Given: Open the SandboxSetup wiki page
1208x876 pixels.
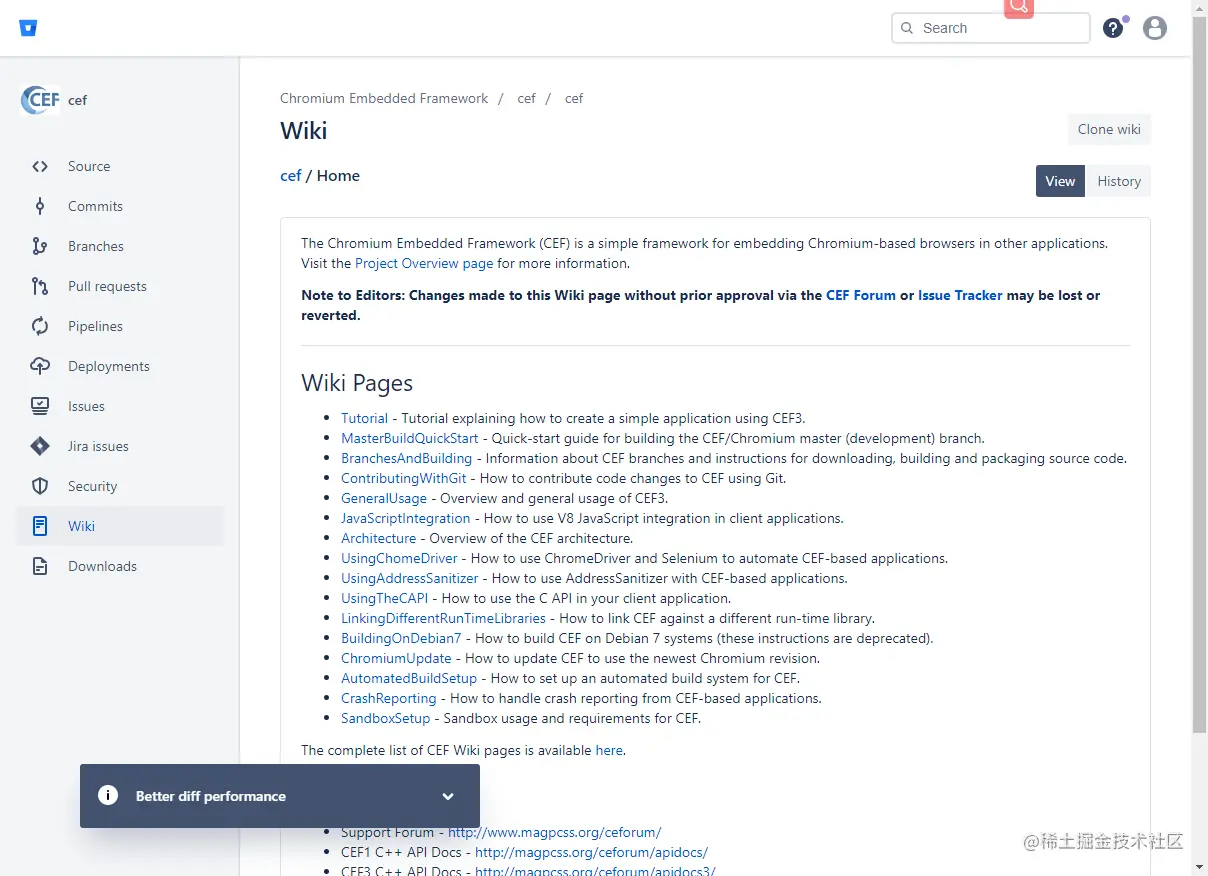Looking at the screenshot, I should (385, 719).
